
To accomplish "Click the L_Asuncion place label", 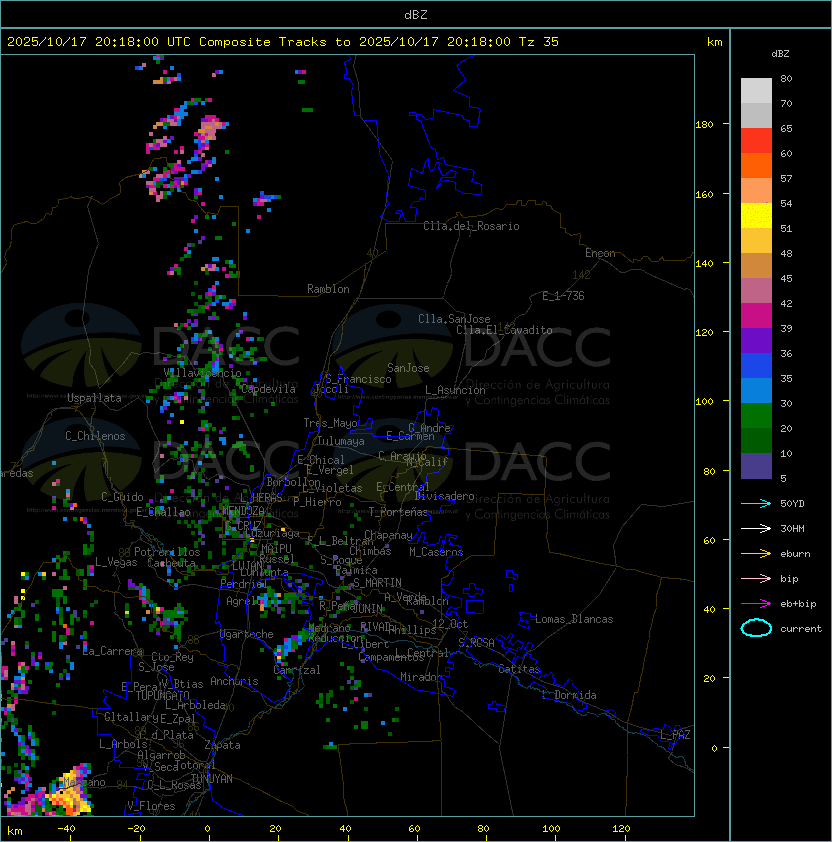I will (x=455, y=390).
